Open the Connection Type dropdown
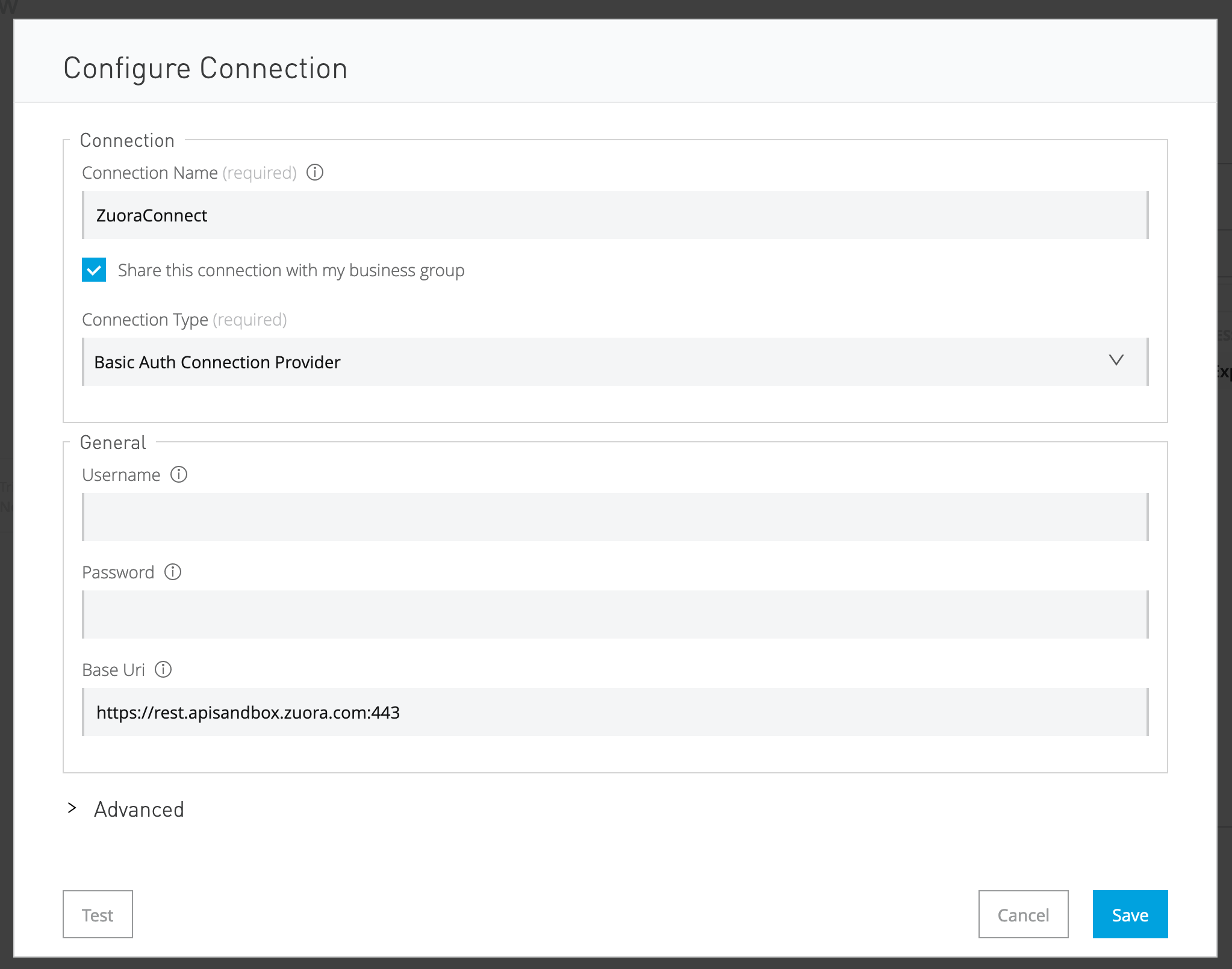1232x969 pixels. [602, 362]
